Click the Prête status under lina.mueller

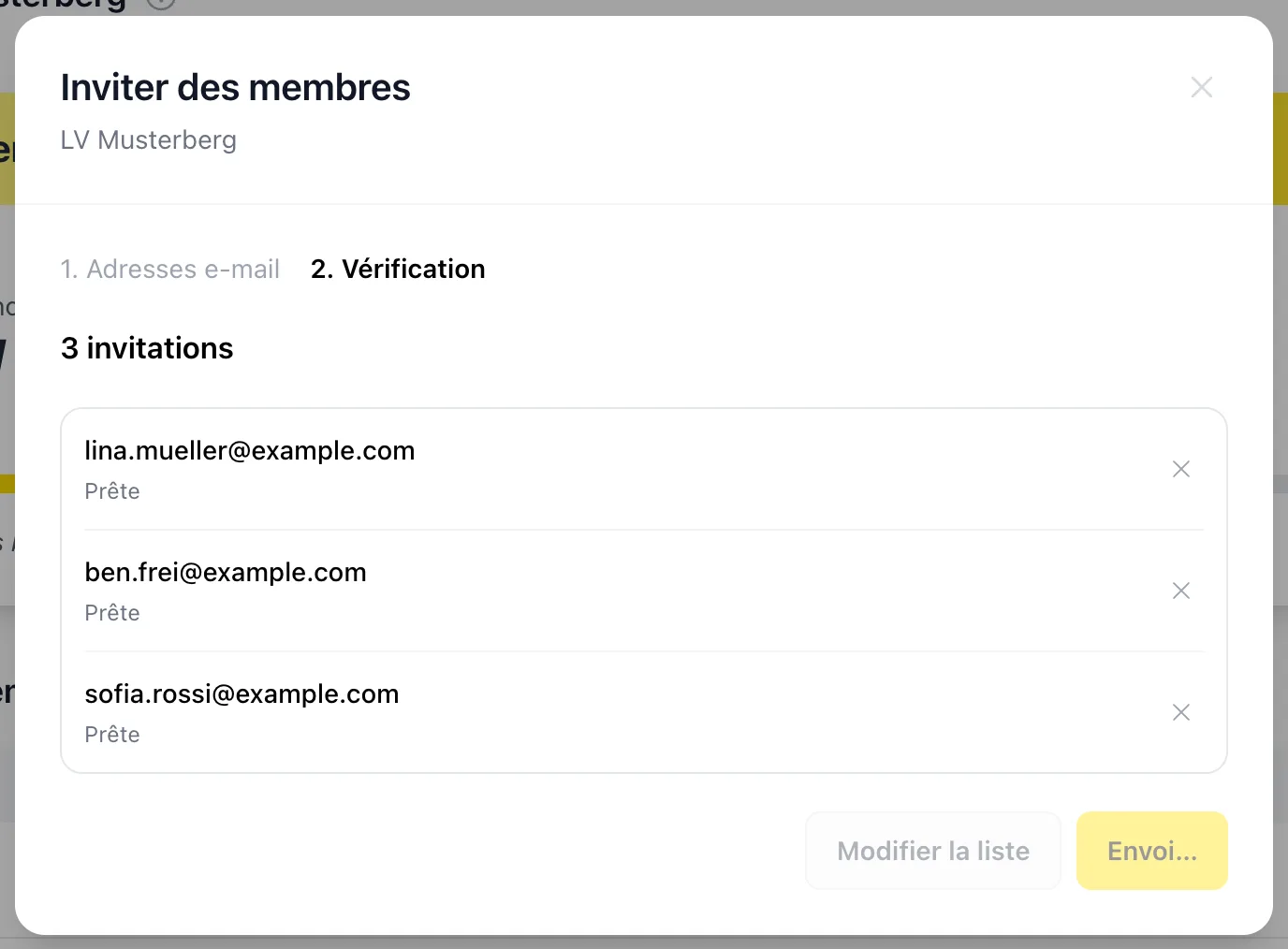[x=112, y=491]
